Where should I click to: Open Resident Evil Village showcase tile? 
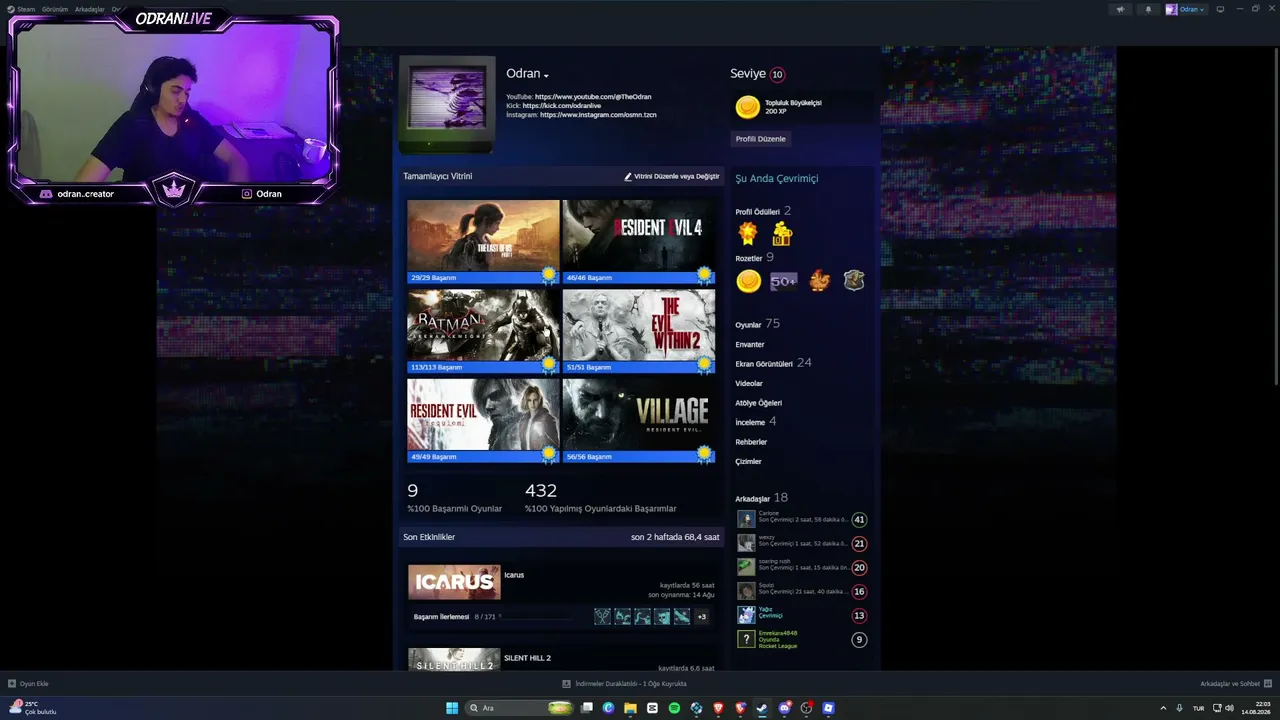pyautogui.click(x=639, y=421)
